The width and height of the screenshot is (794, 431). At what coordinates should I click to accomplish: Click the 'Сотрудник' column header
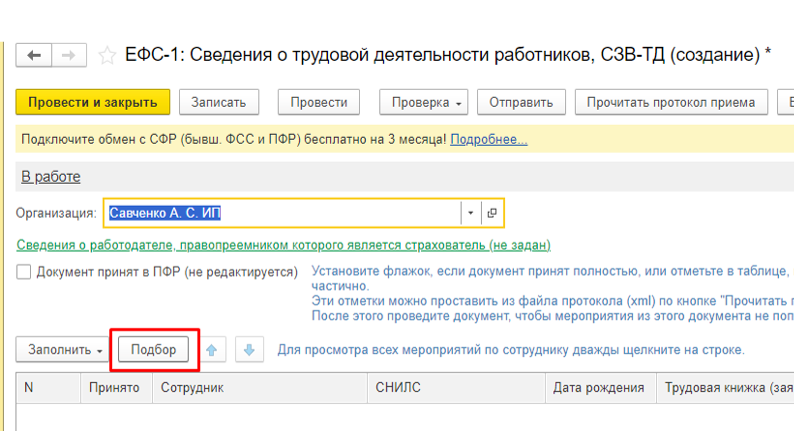tap(260, 388)
